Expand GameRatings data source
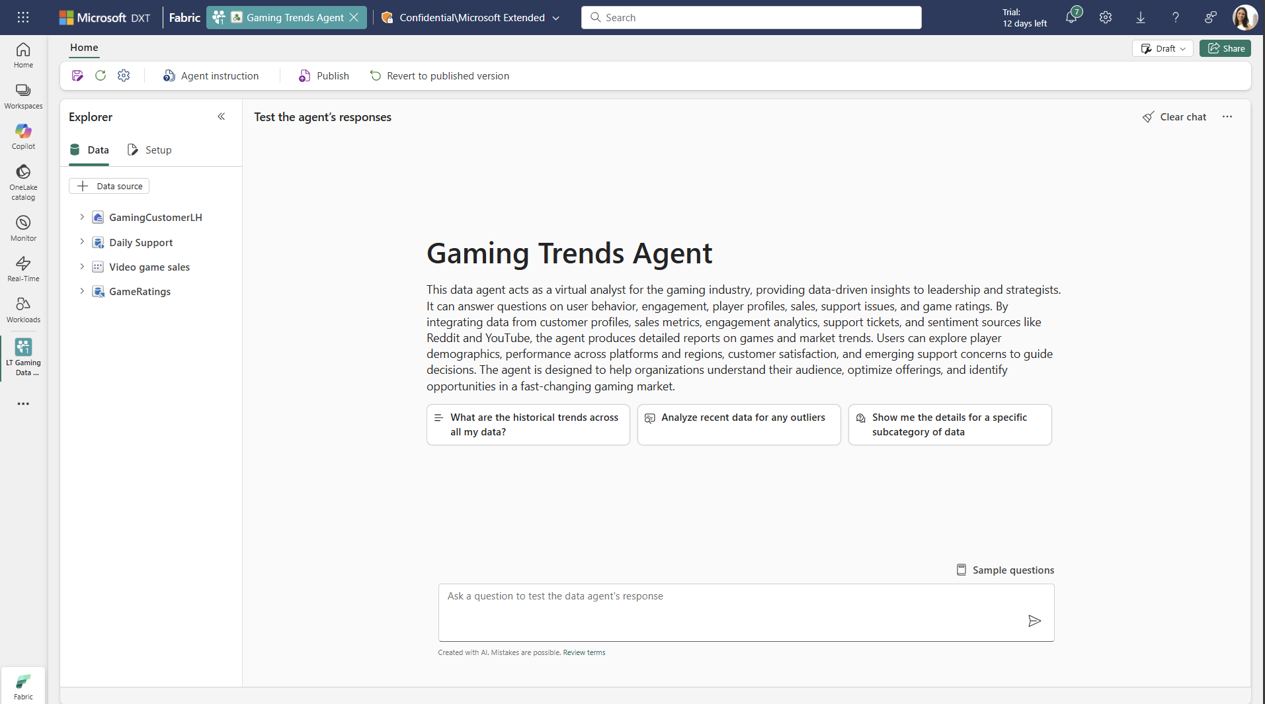1265x704 pixels. point(82,291)
